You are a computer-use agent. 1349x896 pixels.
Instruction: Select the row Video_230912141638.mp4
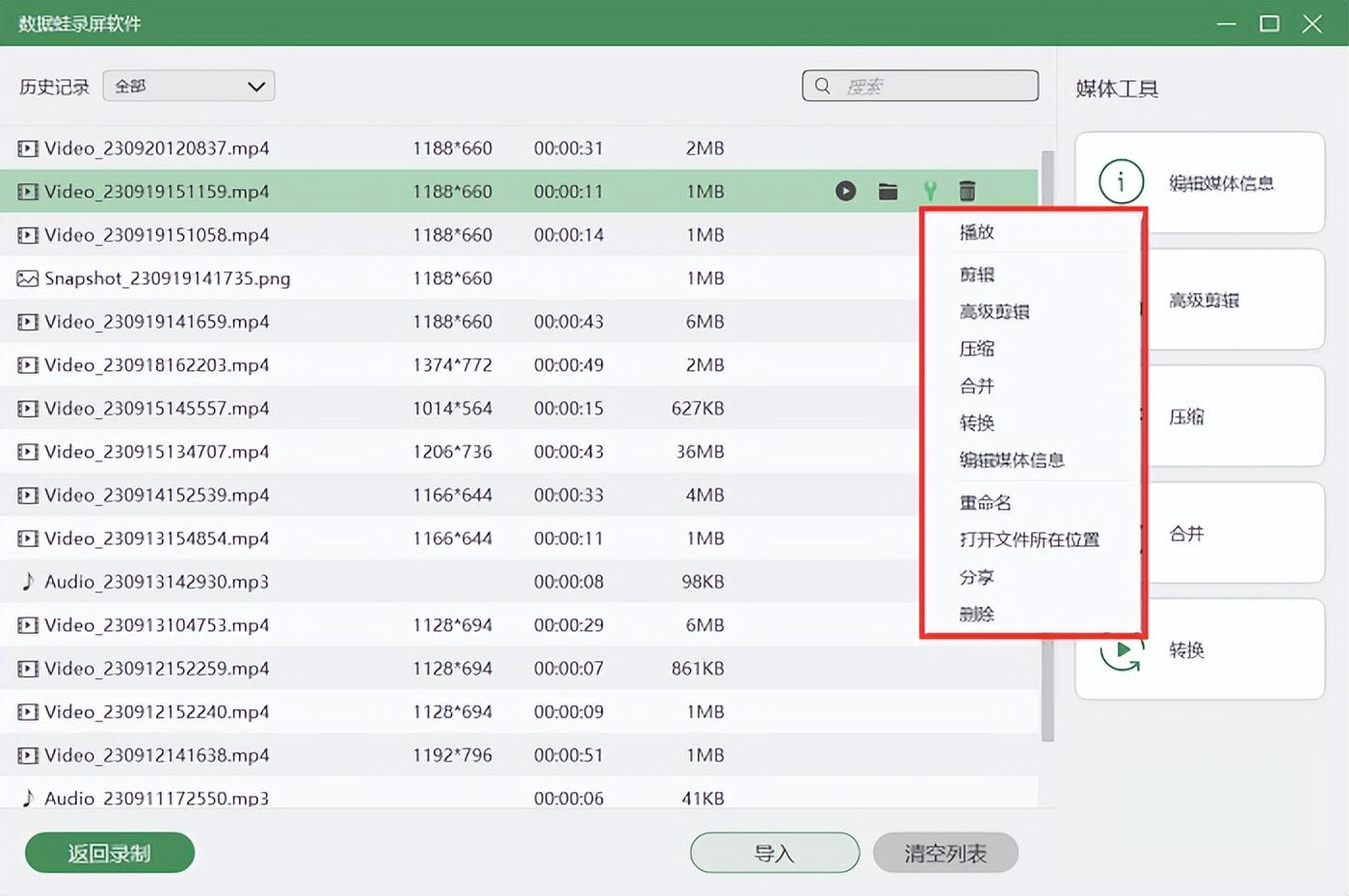tap(518, 755)
